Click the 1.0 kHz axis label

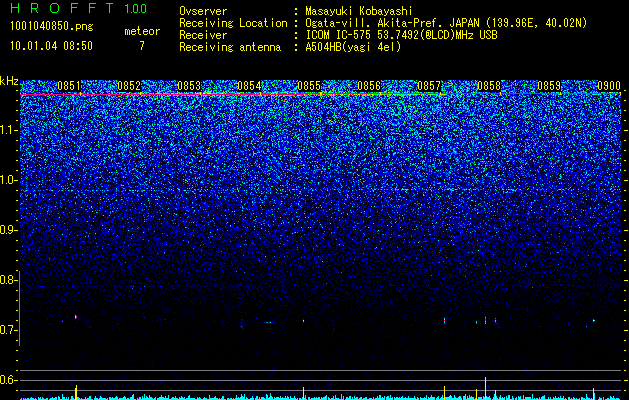(9, 180)
